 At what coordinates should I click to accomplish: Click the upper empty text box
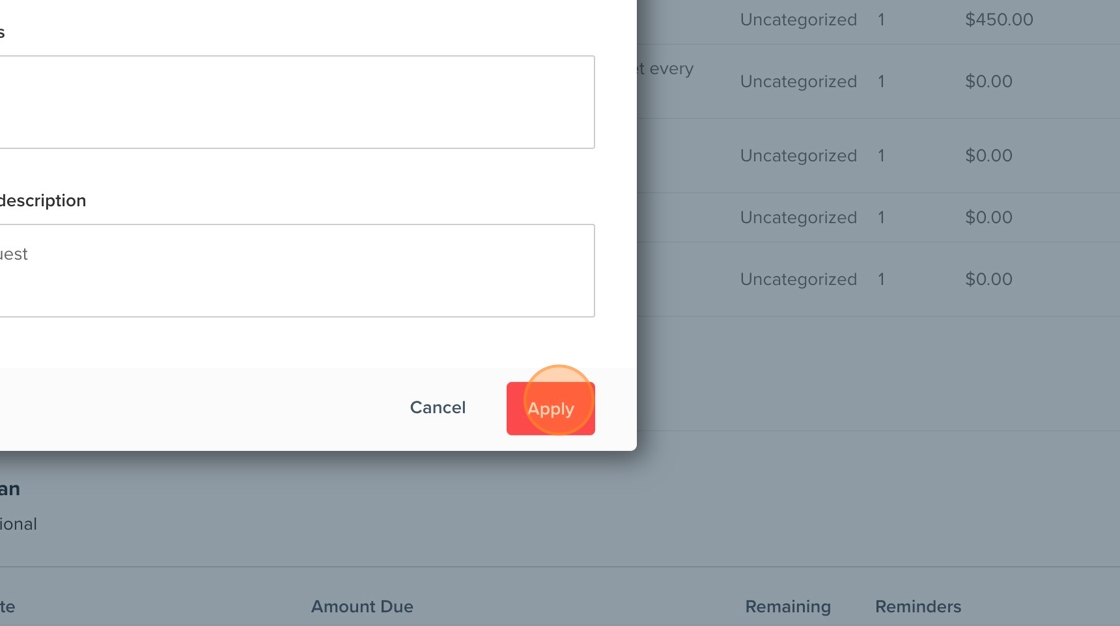point(295,102)
